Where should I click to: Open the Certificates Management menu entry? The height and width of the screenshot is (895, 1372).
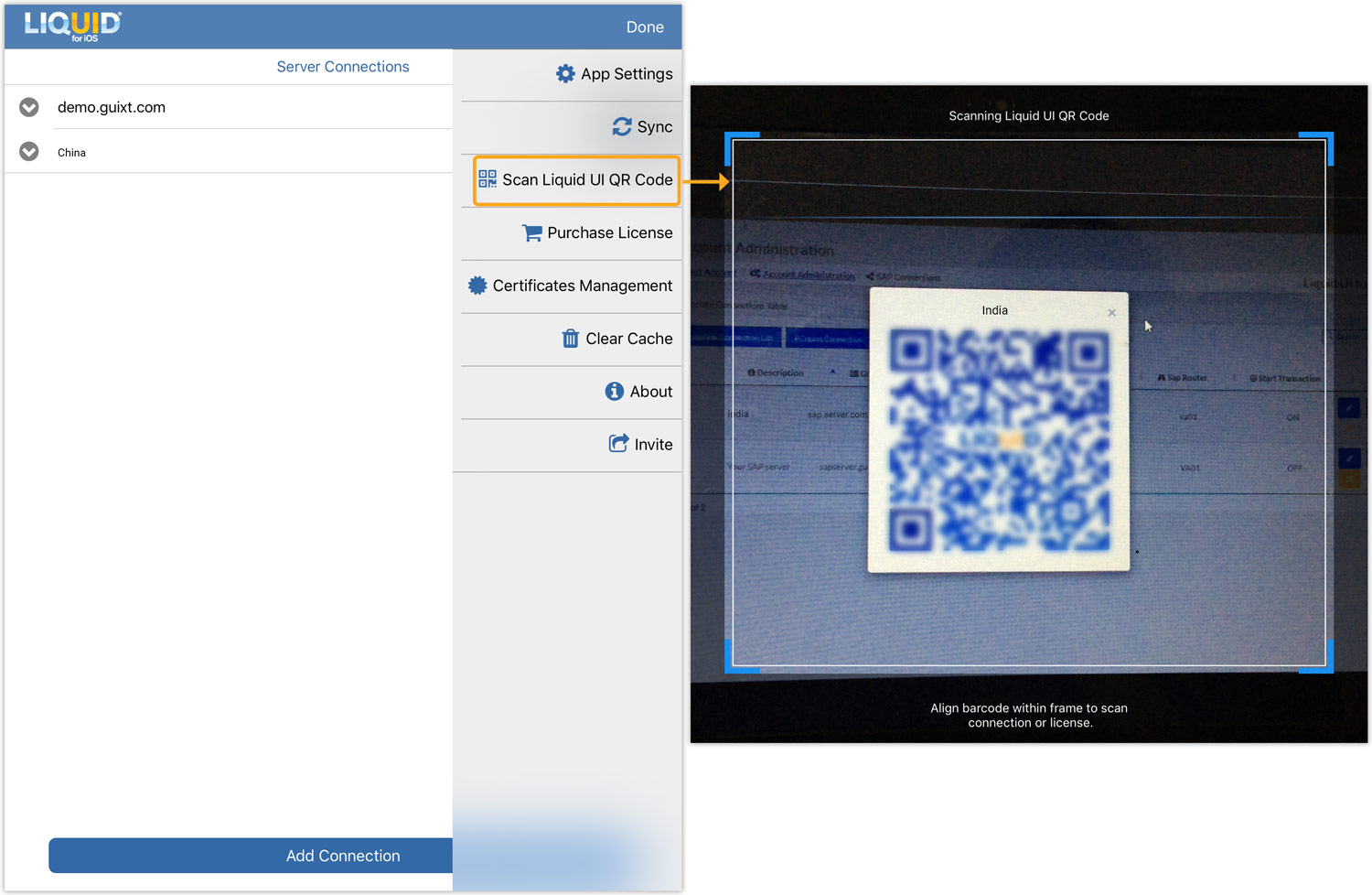[582, 286]
